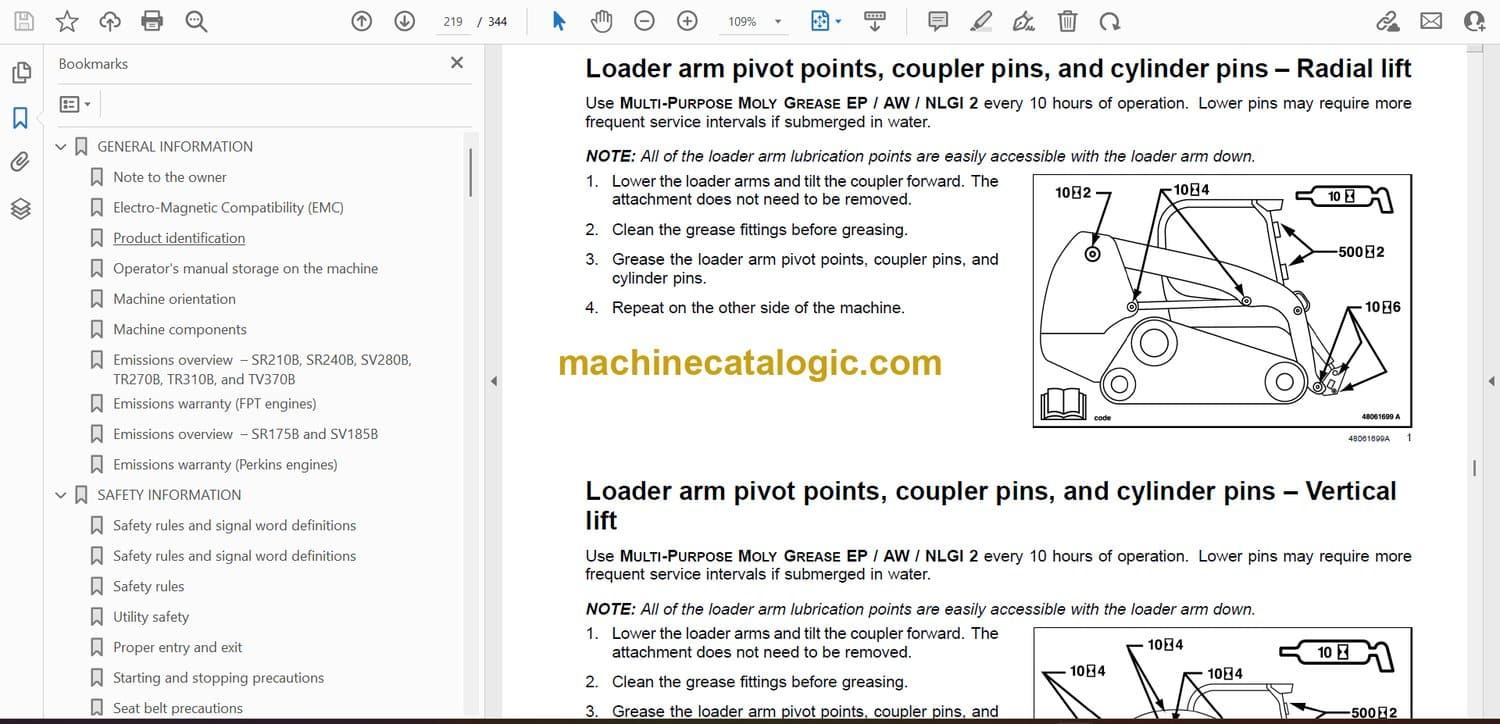Click the Radial lift loader diagram
Image resolution: width=1500 pixels, height=724 pixels.
1222,301
